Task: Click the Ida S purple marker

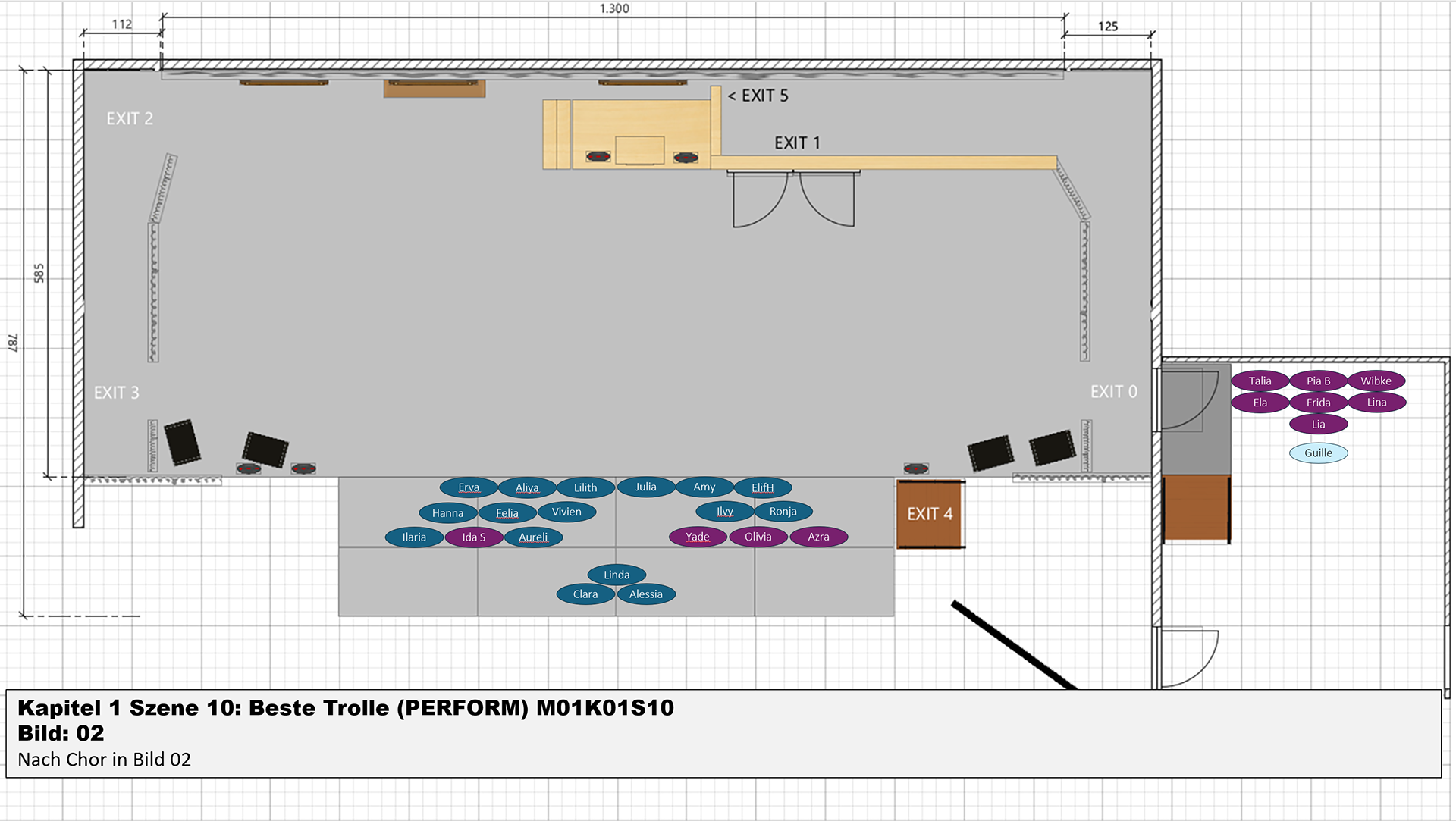Action: coord(474,537)
